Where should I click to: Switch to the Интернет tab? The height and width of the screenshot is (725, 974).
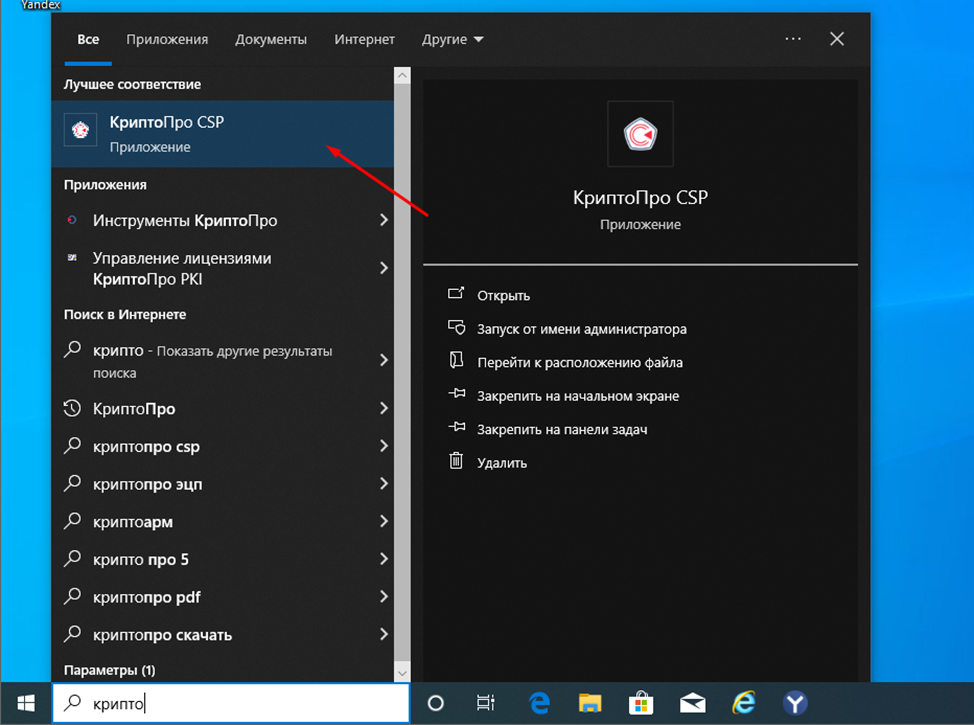[x=365, y=39]
